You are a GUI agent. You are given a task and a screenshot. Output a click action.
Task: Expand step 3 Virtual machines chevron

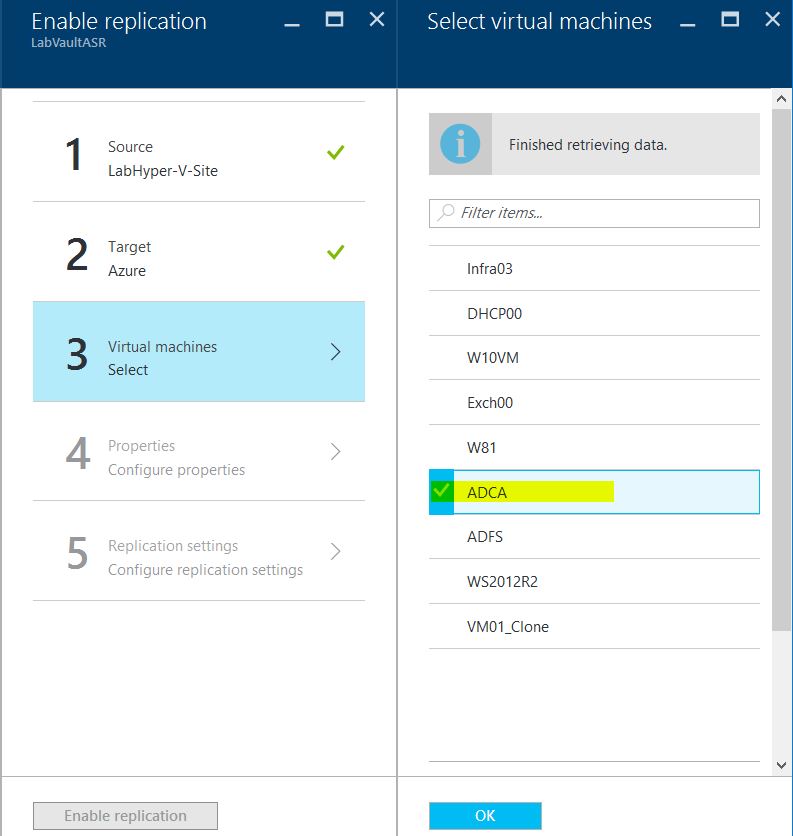tap(336, 352)
